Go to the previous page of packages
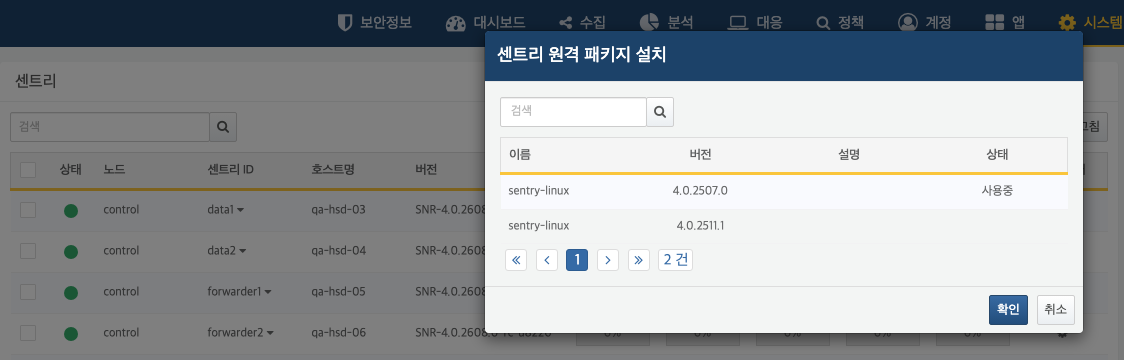This screenshot has width=1124, height=360. (x=547, y=260)
